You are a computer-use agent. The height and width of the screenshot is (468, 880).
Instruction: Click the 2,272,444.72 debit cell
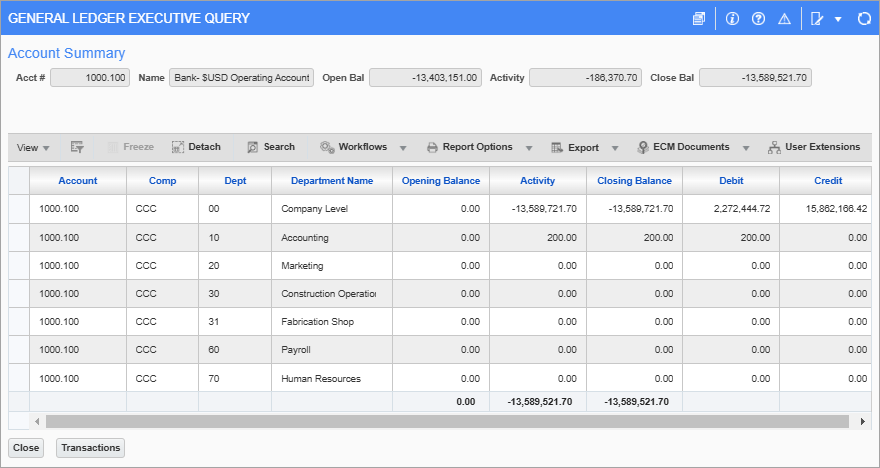731,209
